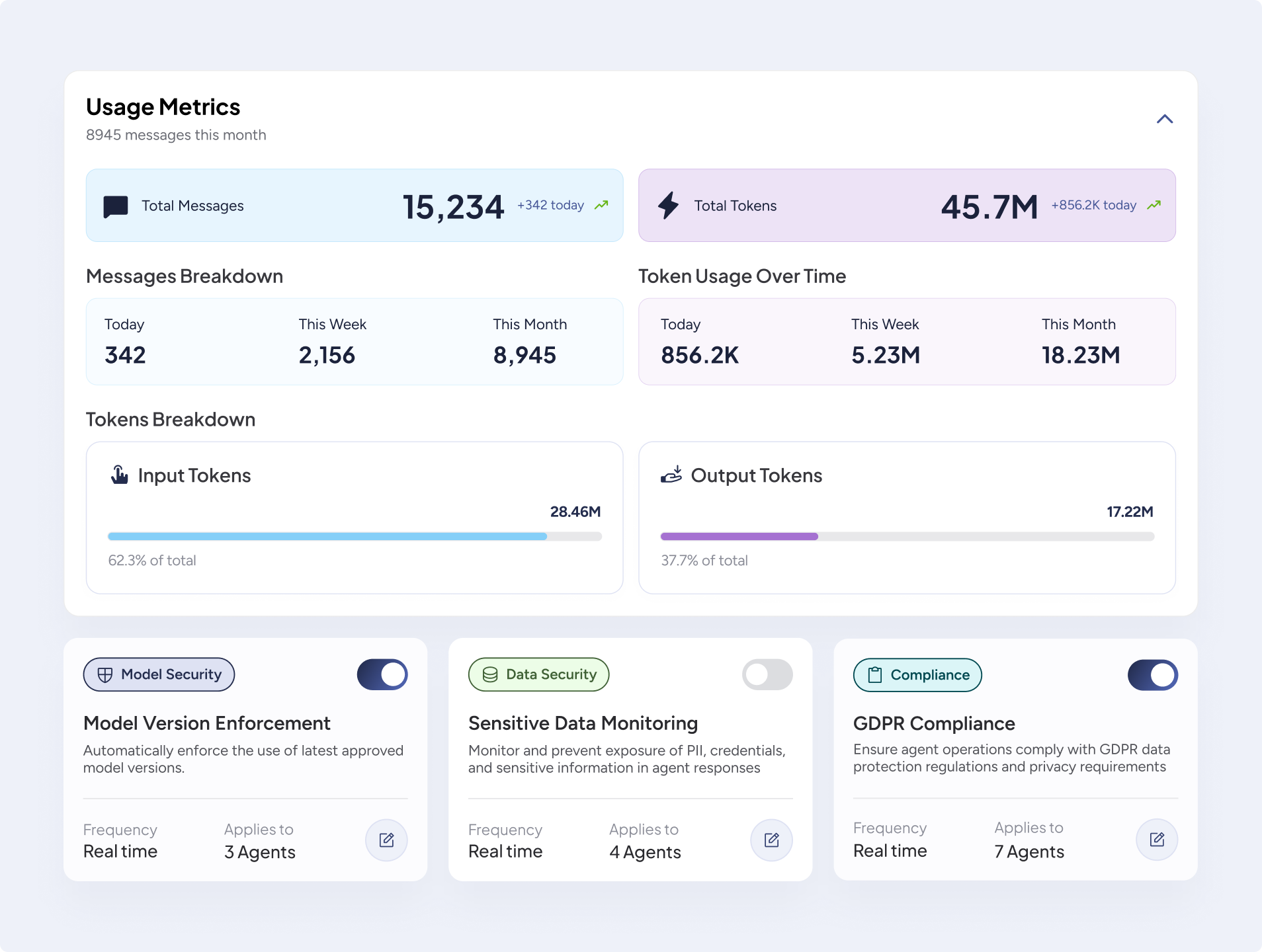1262x952 pixels.
Task: Click the Total Tokens lightning bolt icon
Action: 668,206
